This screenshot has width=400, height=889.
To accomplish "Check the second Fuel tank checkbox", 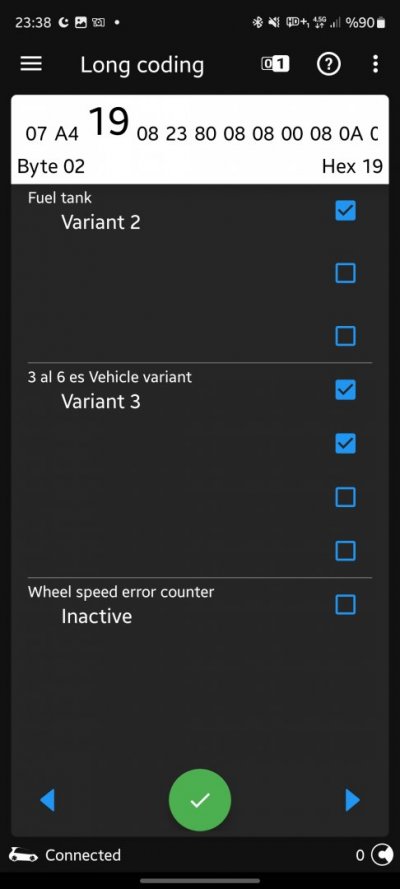I will click(346, 273).
